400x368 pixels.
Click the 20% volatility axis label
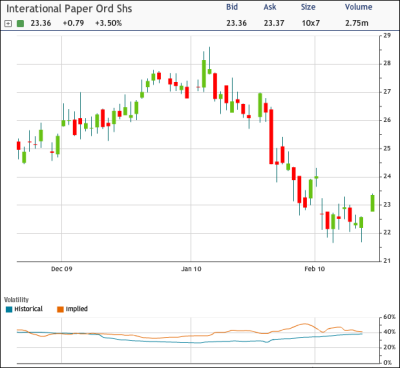[389, 347]
